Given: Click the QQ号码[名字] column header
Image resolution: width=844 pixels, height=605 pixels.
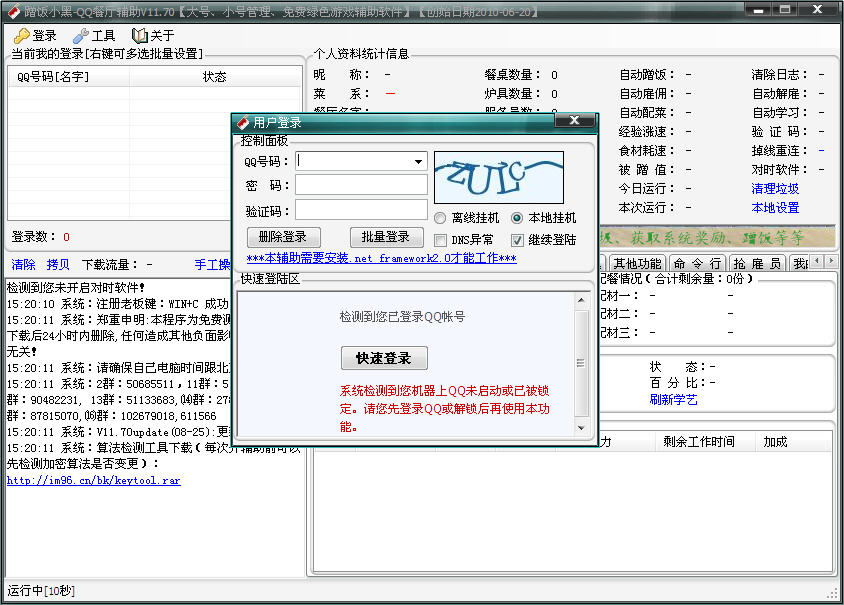Looking at the screenshot, I should [x=69, y=77].
